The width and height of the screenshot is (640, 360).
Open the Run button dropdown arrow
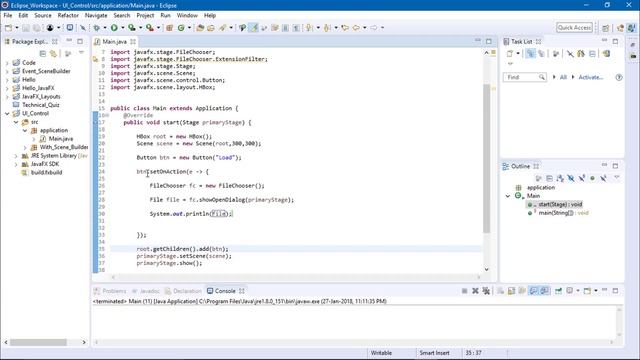[x=122, y=28]
